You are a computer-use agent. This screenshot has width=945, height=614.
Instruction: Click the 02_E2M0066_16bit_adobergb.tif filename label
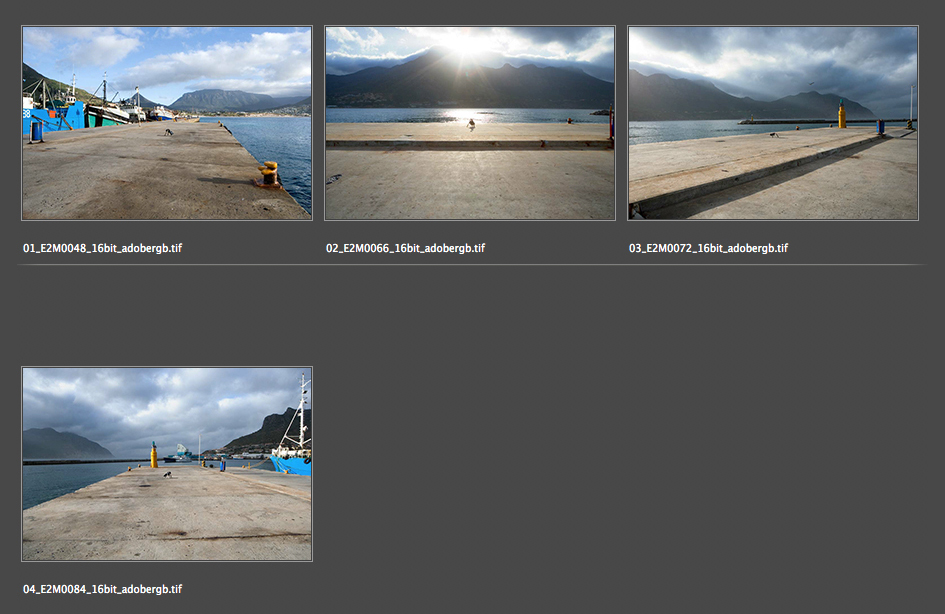pyautogui.click(x=405, y=248)
